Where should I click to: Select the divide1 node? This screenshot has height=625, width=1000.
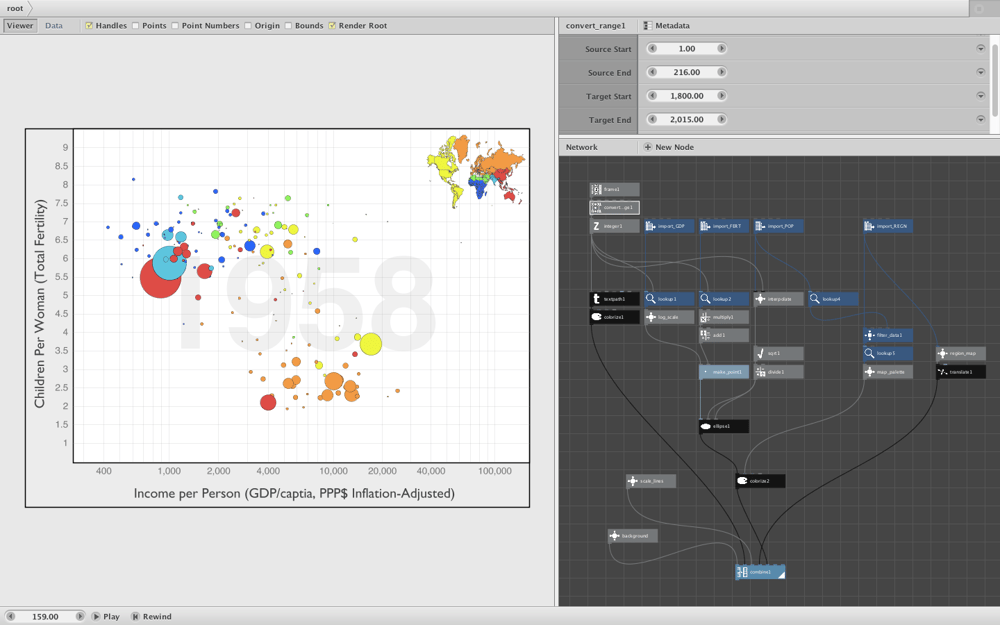[779, 372]
